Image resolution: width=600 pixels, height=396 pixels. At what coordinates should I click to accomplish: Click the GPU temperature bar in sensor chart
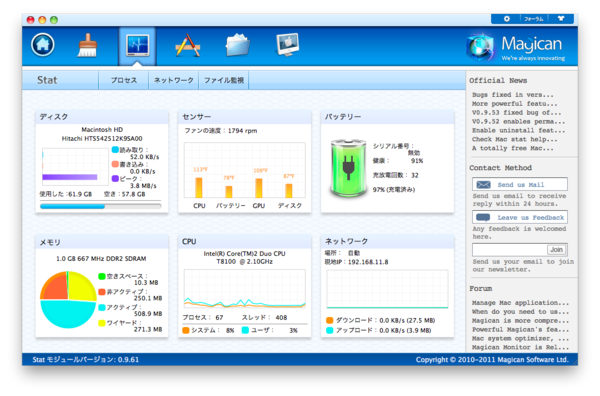[x=259, y=188]
